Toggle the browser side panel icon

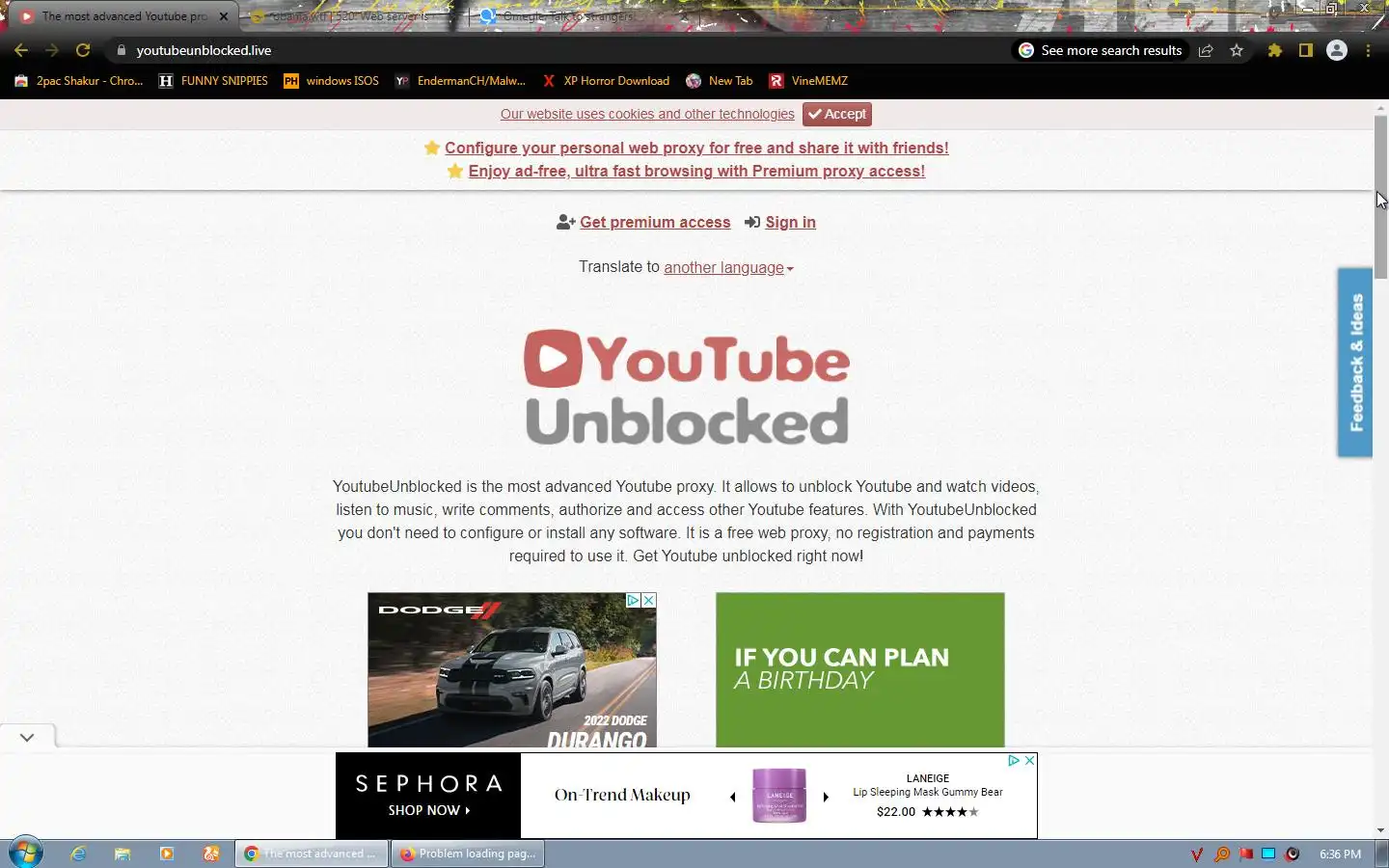click(1306, 50)
